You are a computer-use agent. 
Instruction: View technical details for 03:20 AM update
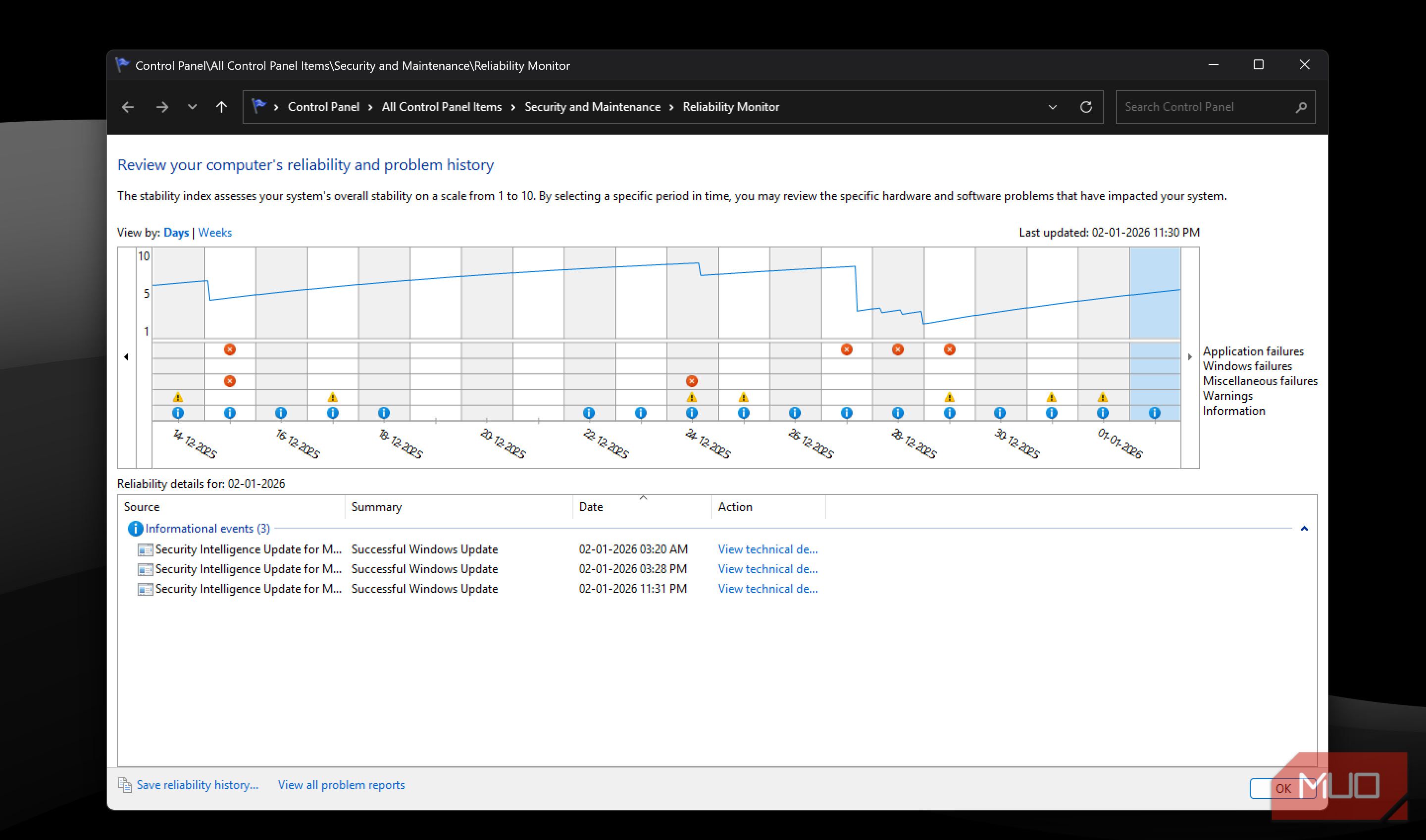coord(767,549)
